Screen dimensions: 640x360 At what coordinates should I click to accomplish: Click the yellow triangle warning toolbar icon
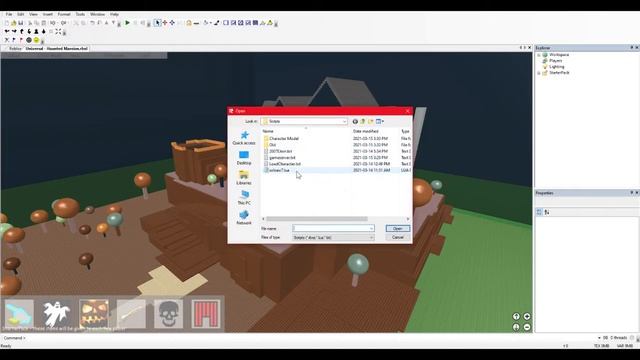[x=270, y=23]
